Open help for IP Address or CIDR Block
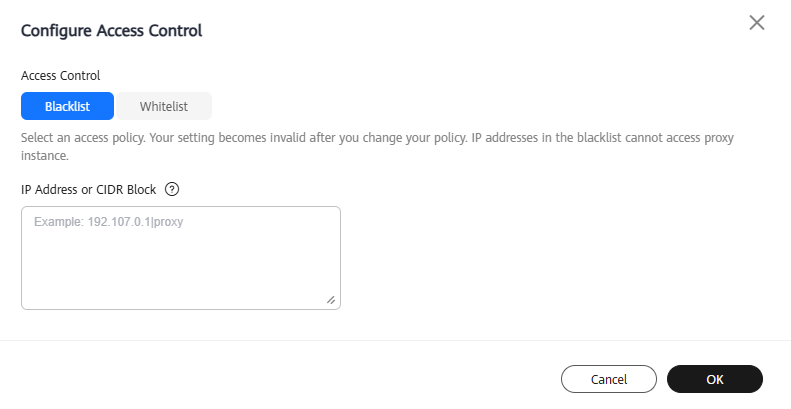 (172, 190)
